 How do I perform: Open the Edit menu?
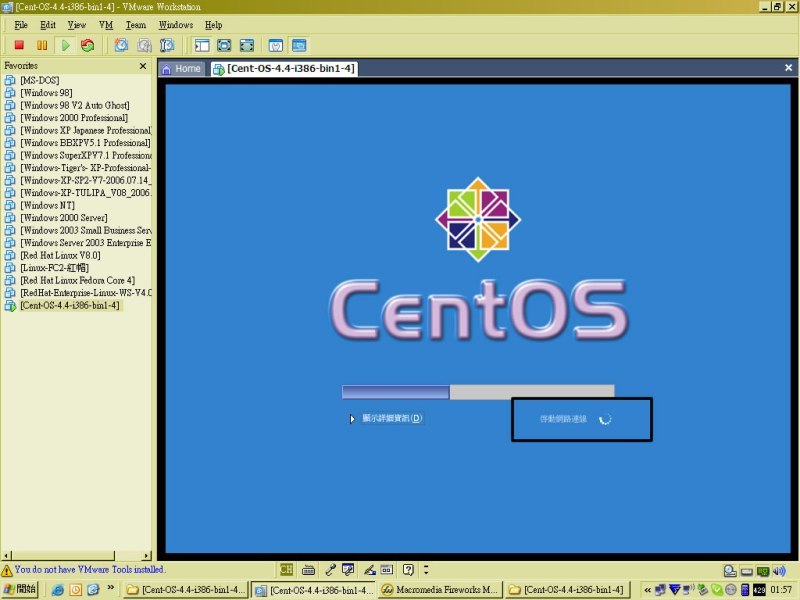click(x=48, y=25)
